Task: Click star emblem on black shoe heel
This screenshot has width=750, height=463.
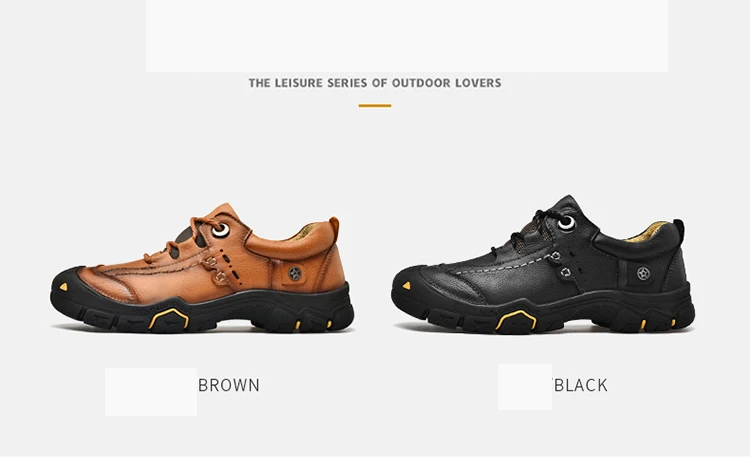Action: tap(643, 274)
